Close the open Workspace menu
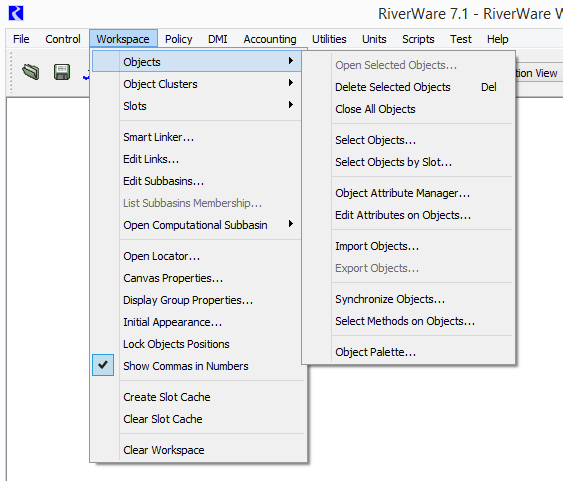563x481 pixels. [123, 38]
